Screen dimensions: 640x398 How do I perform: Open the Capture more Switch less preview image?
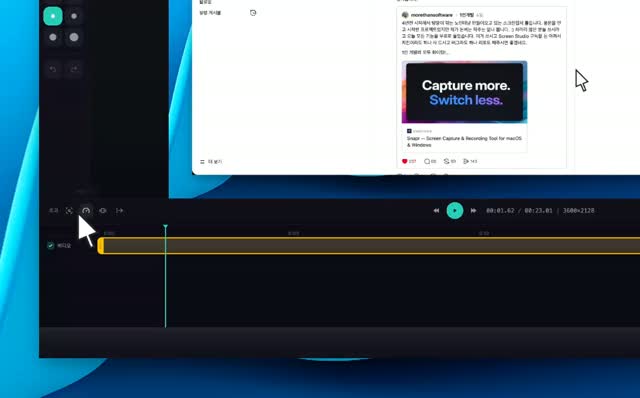464,92
